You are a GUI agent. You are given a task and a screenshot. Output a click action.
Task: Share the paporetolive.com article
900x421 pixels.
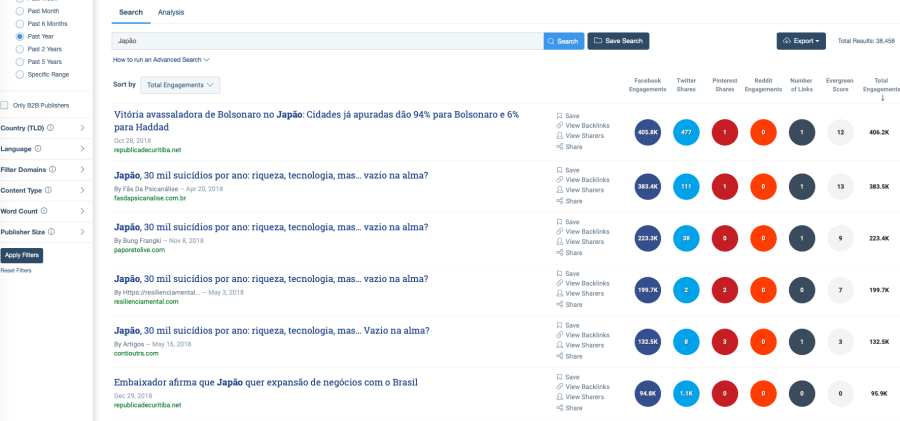[x=569, y=253]
